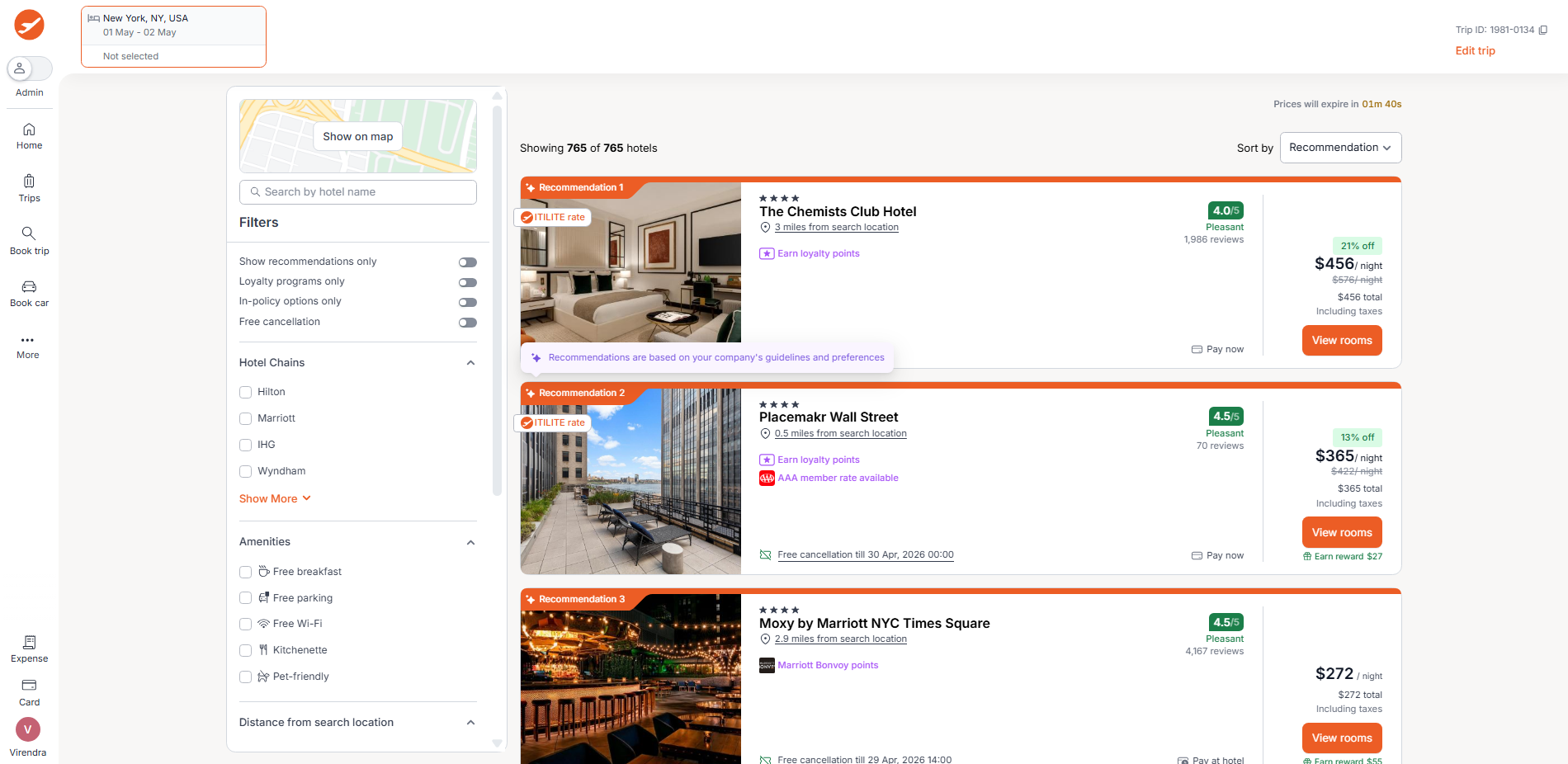The height and width of the screenshot is (764, 1568).
Task: Check Free breakfast amenity
Action: [245, 573]
